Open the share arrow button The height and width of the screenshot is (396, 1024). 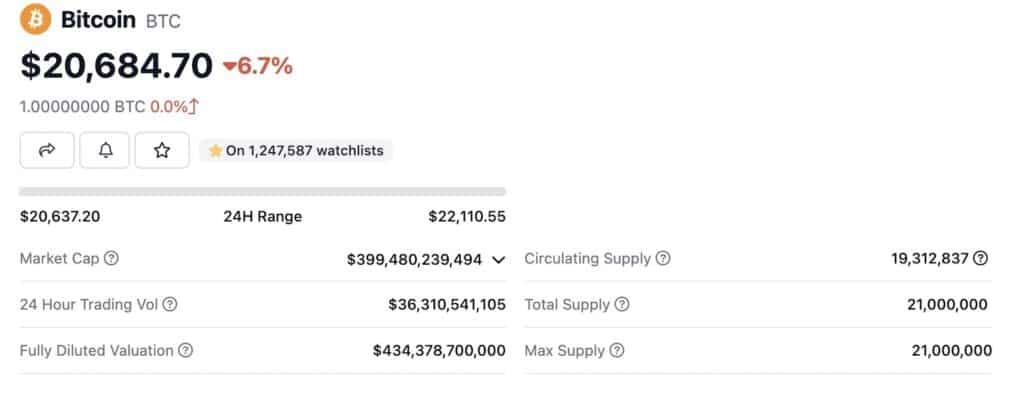[47, 150]
